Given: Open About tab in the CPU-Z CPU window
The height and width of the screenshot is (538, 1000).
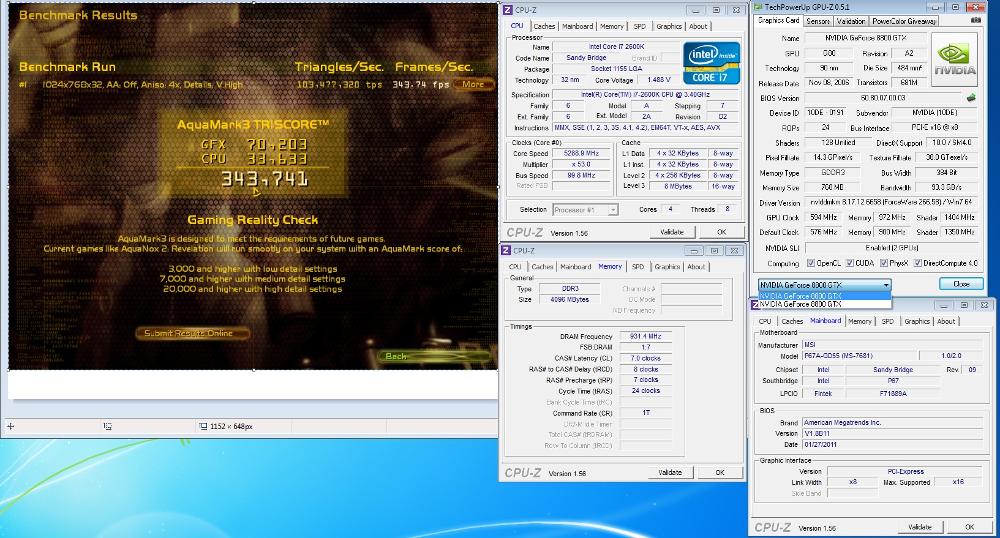Looking at the screenshot, I should click(698, 26).
